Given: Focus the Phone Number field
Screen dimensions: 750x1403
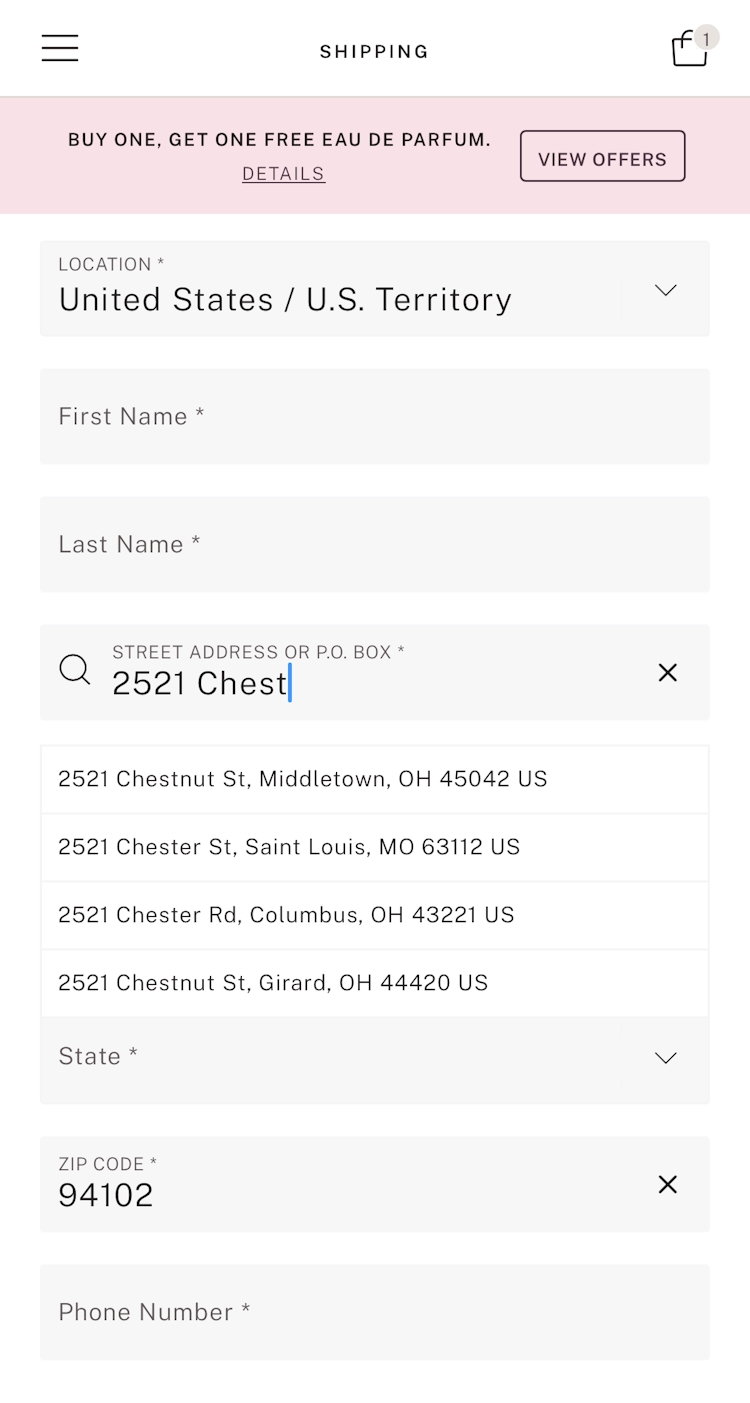Looking at the screenshot, I should [375, 1313].
